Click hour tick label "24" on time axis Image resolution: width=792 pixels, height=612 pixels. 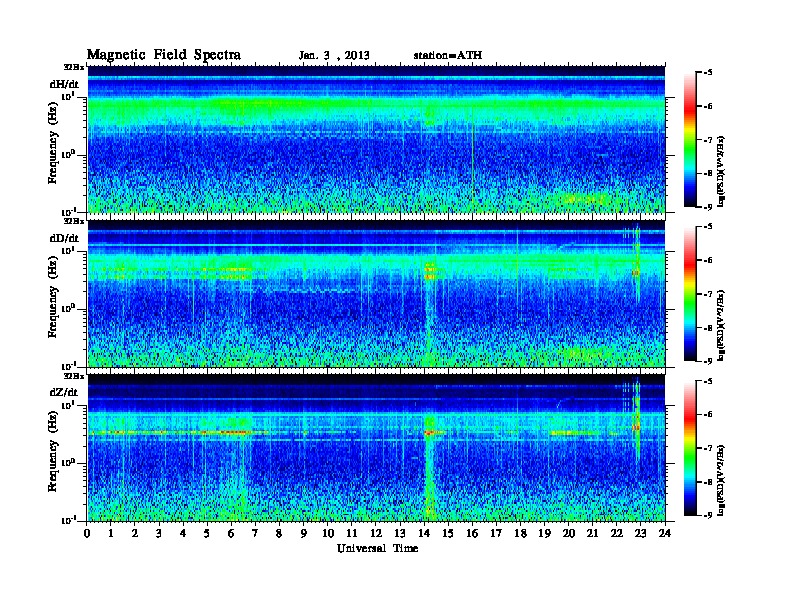click(665, 533)
